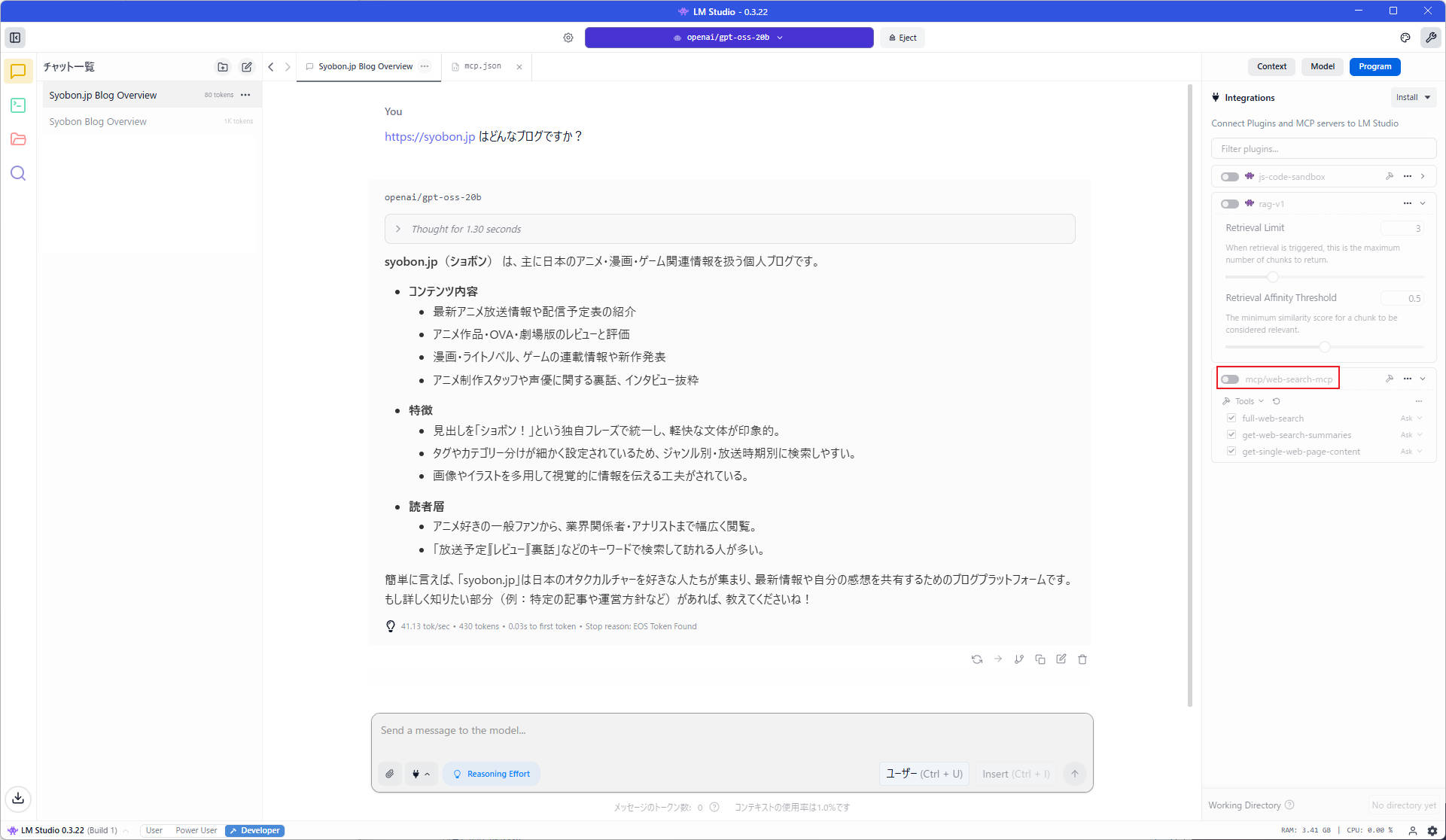Go forward with the right arrow
The image size is (1446, 840).
point(288,67)
